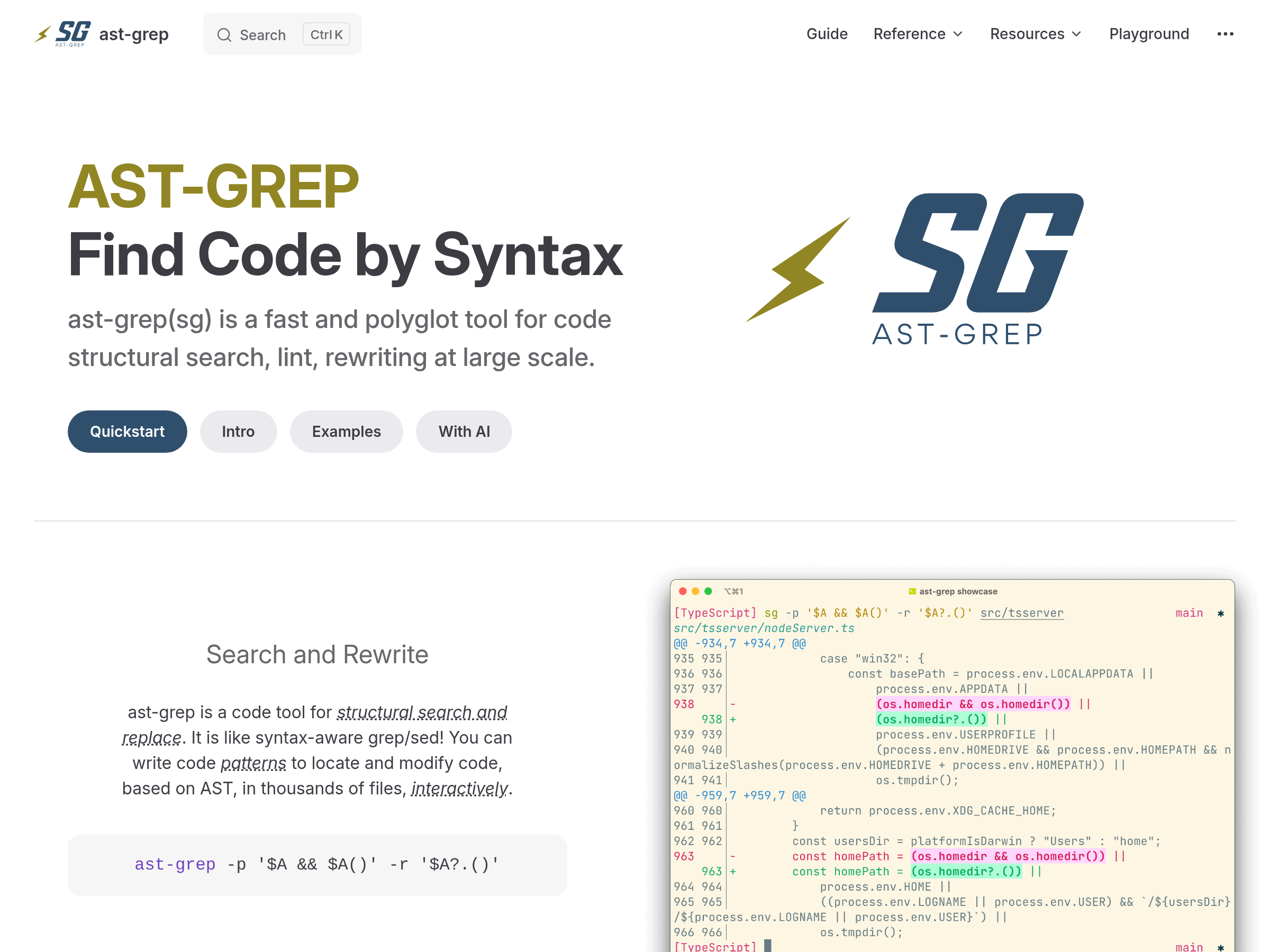
Task: Click the 'Search and Rewrite' heading
Action: click(x=317, y=655)
